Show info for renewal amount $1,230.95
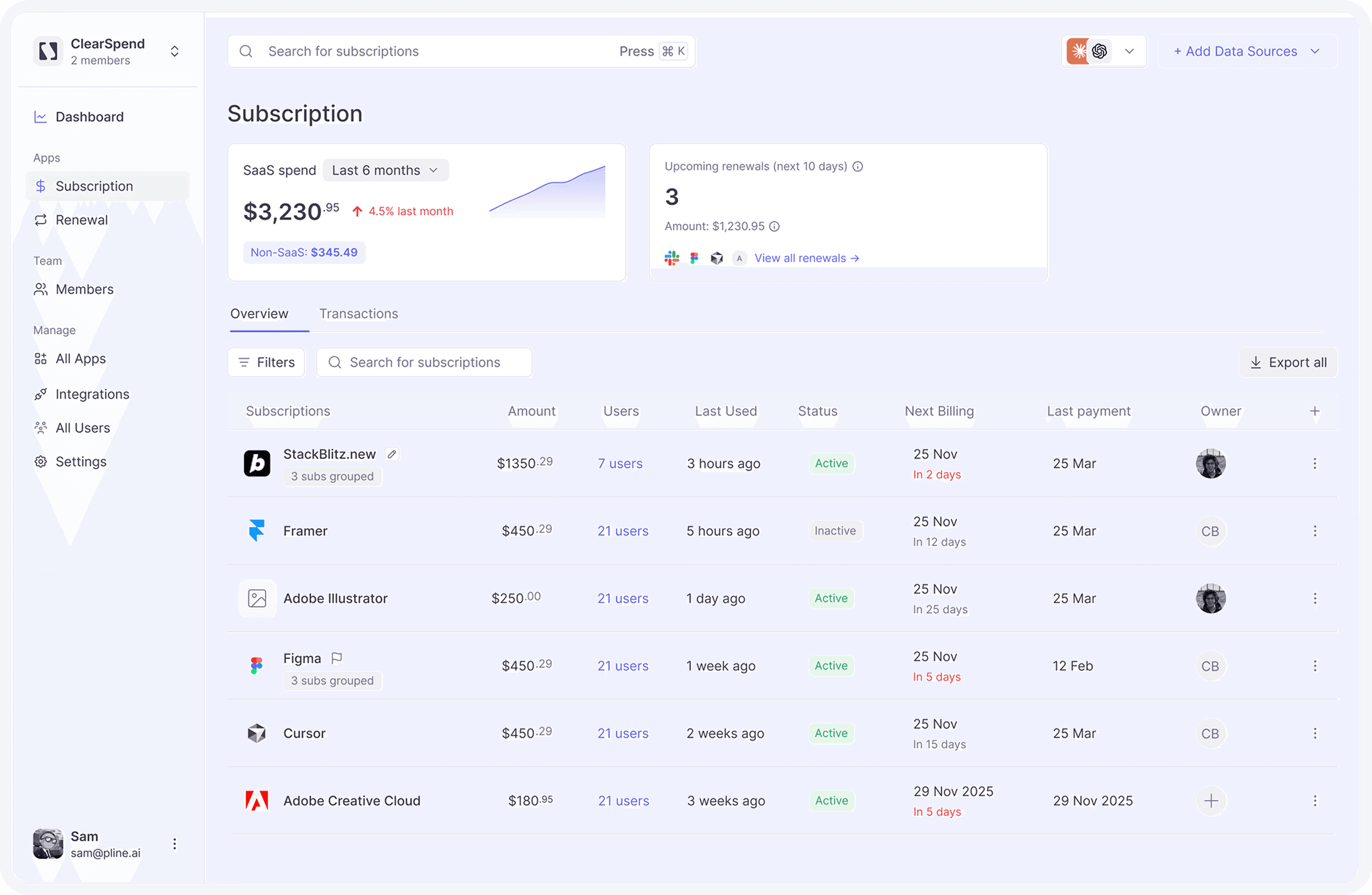Viewport: 1372px width, 895px height. 775,226
